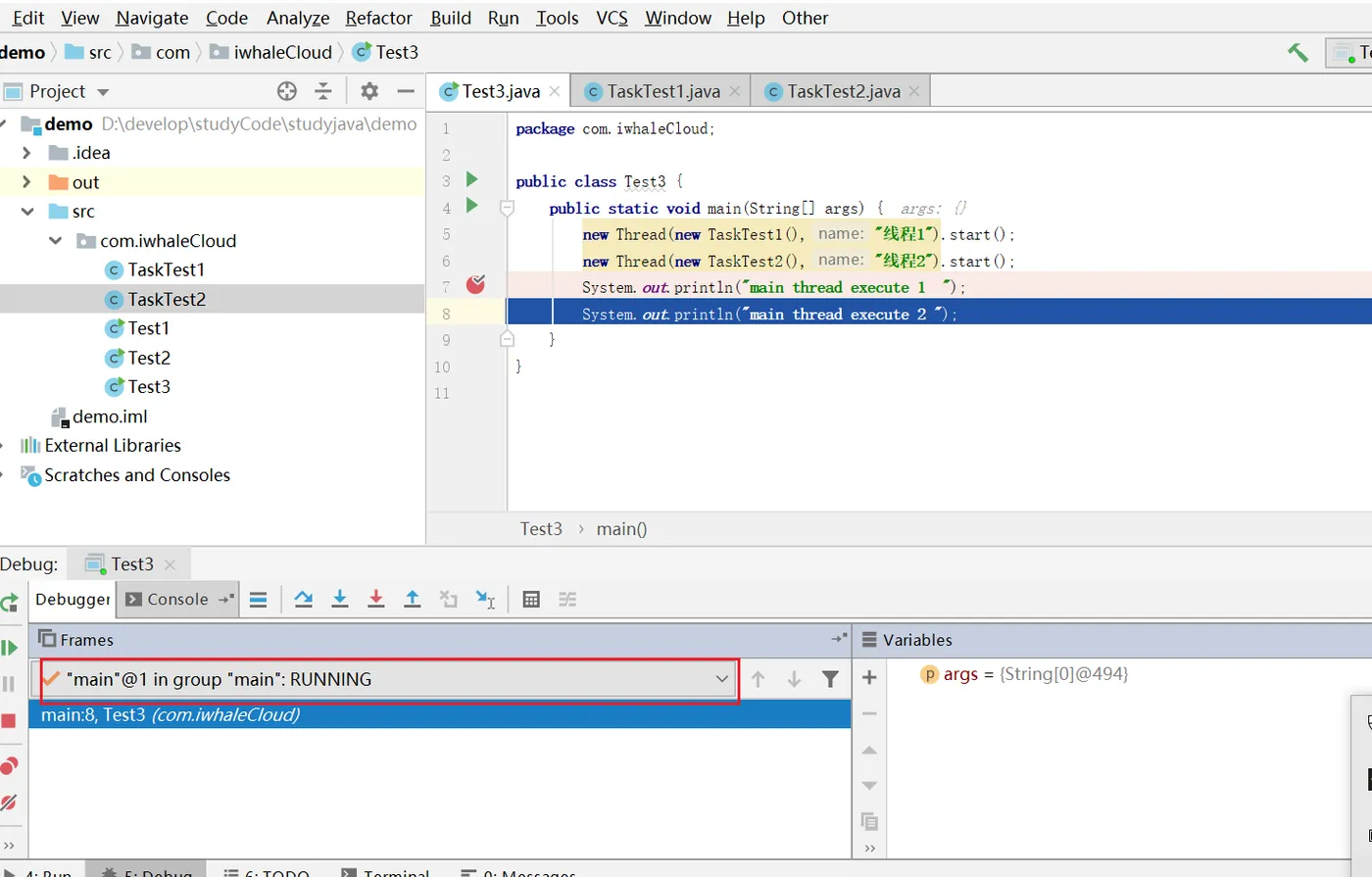Expand the out folder

tap(26, 182)
